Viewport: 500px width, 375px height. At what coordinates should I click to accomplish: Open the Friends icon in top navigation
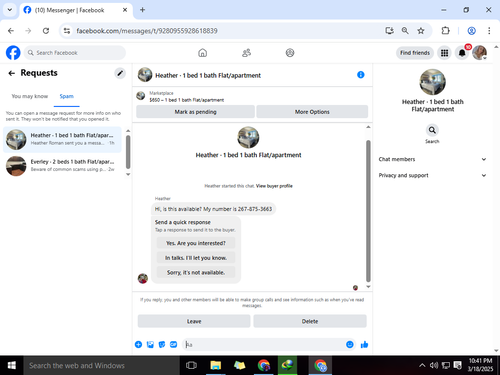coord(246,53)
